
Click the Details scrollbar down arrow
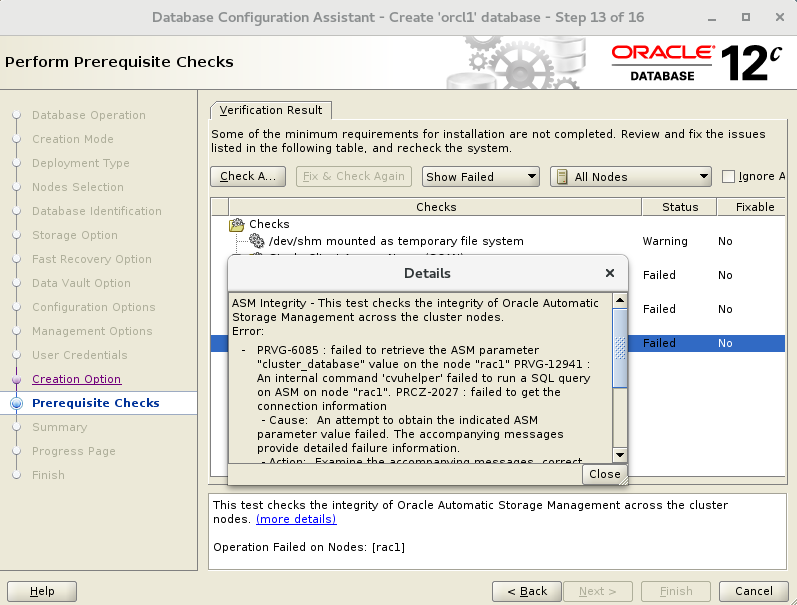620,455
